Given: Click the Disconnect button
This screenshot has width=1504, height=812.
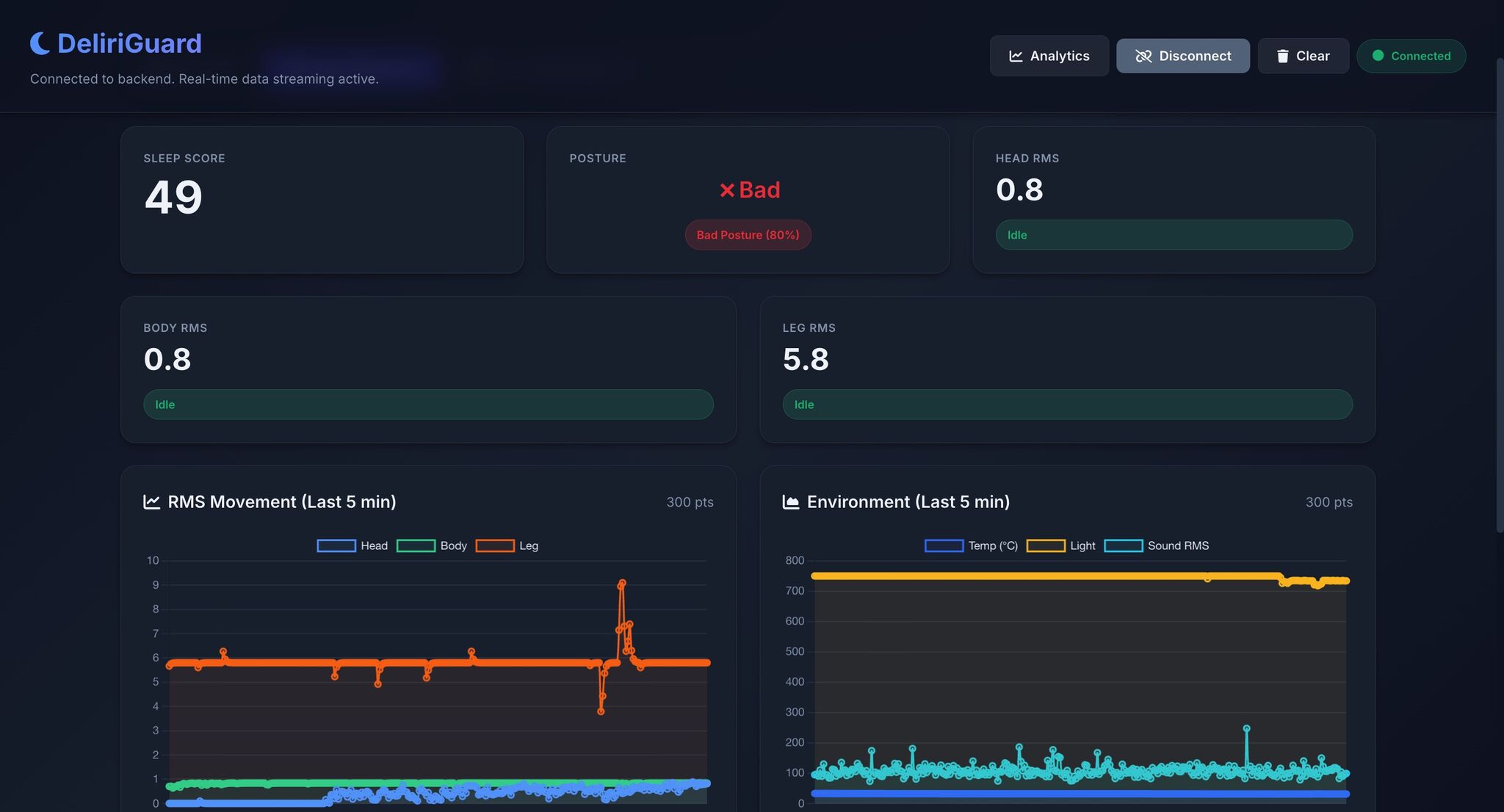Looking at the screenshot, I should coord(1182,56).
